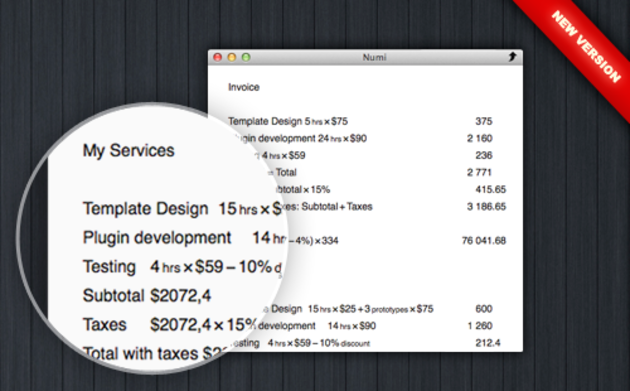Click the '4 hrs × $59 – 10% discount' line
This screenshot has width=630, height=391.
coord(319,343)
